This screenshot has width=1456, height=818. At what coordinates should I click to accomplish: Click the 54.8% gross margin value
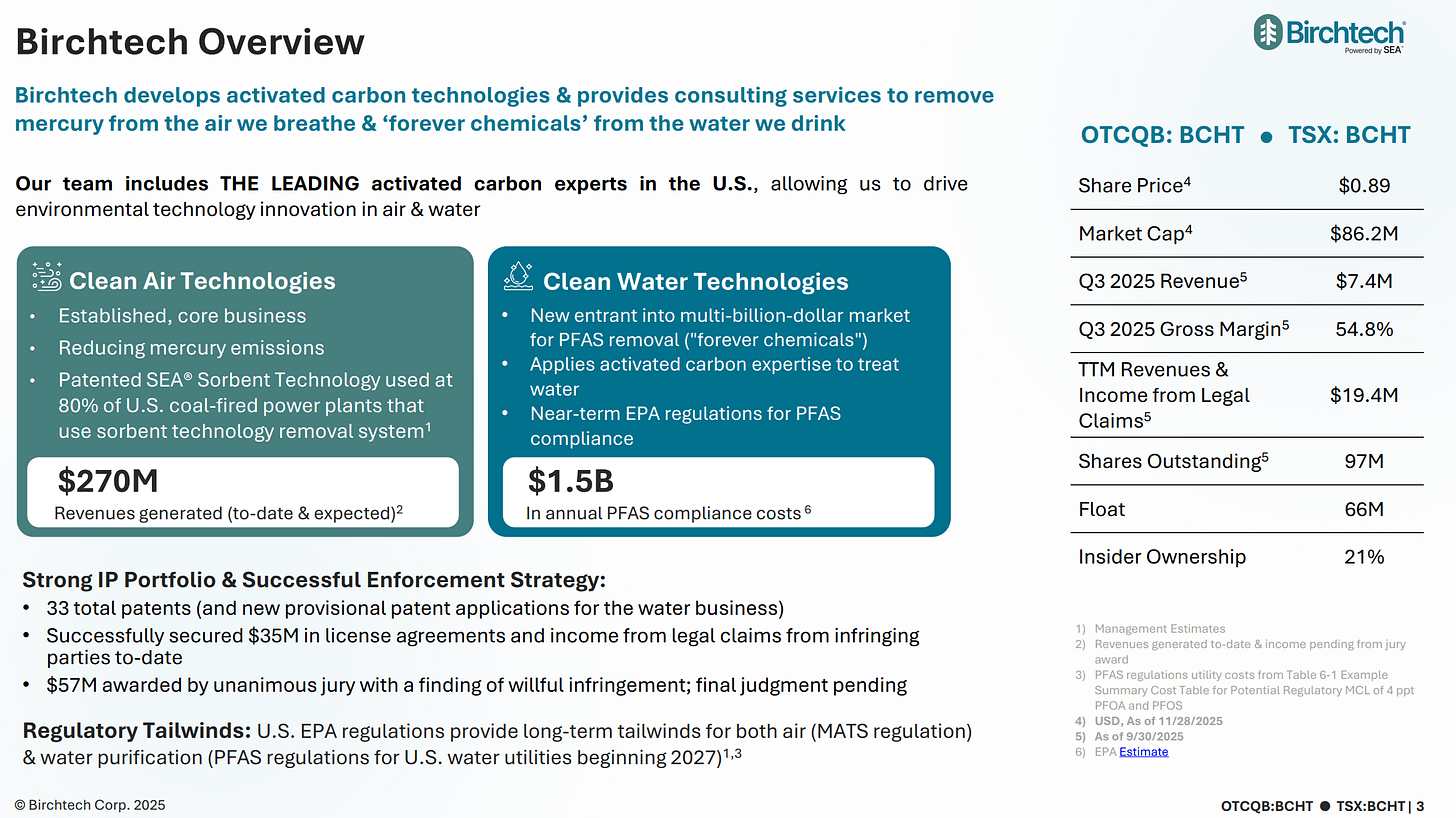[x=1364, y=329]
